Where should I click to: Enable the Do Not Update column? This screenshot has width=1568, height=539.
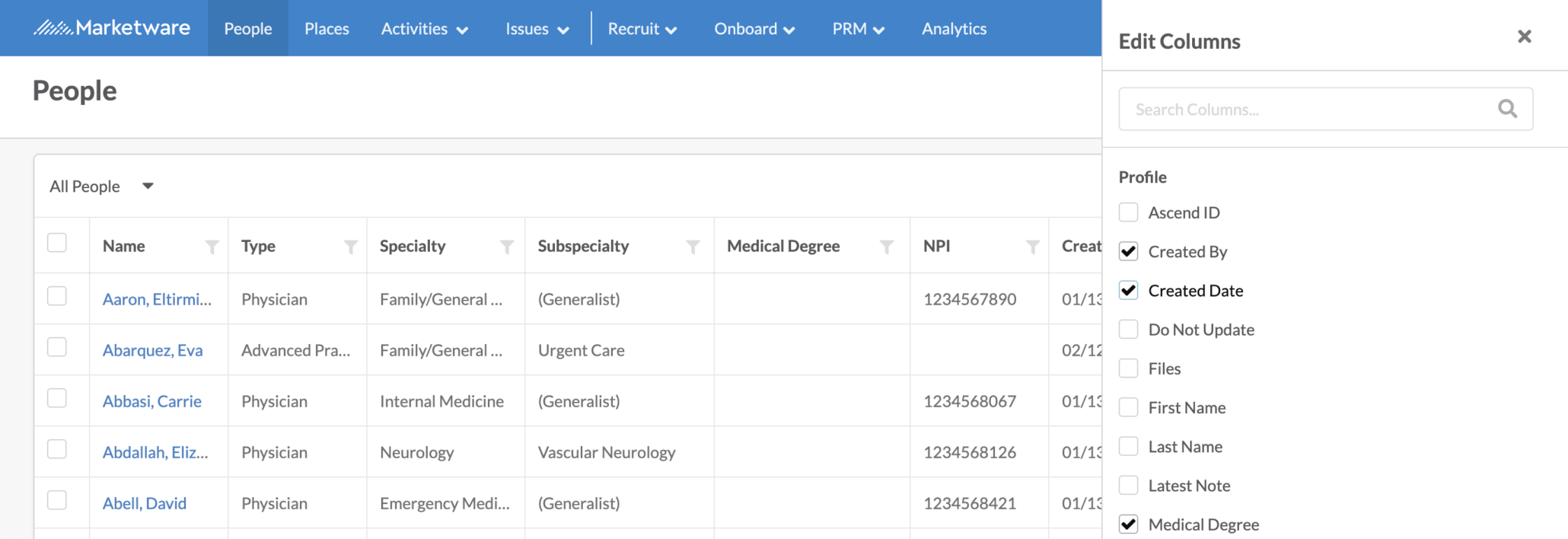point(1129,329)
